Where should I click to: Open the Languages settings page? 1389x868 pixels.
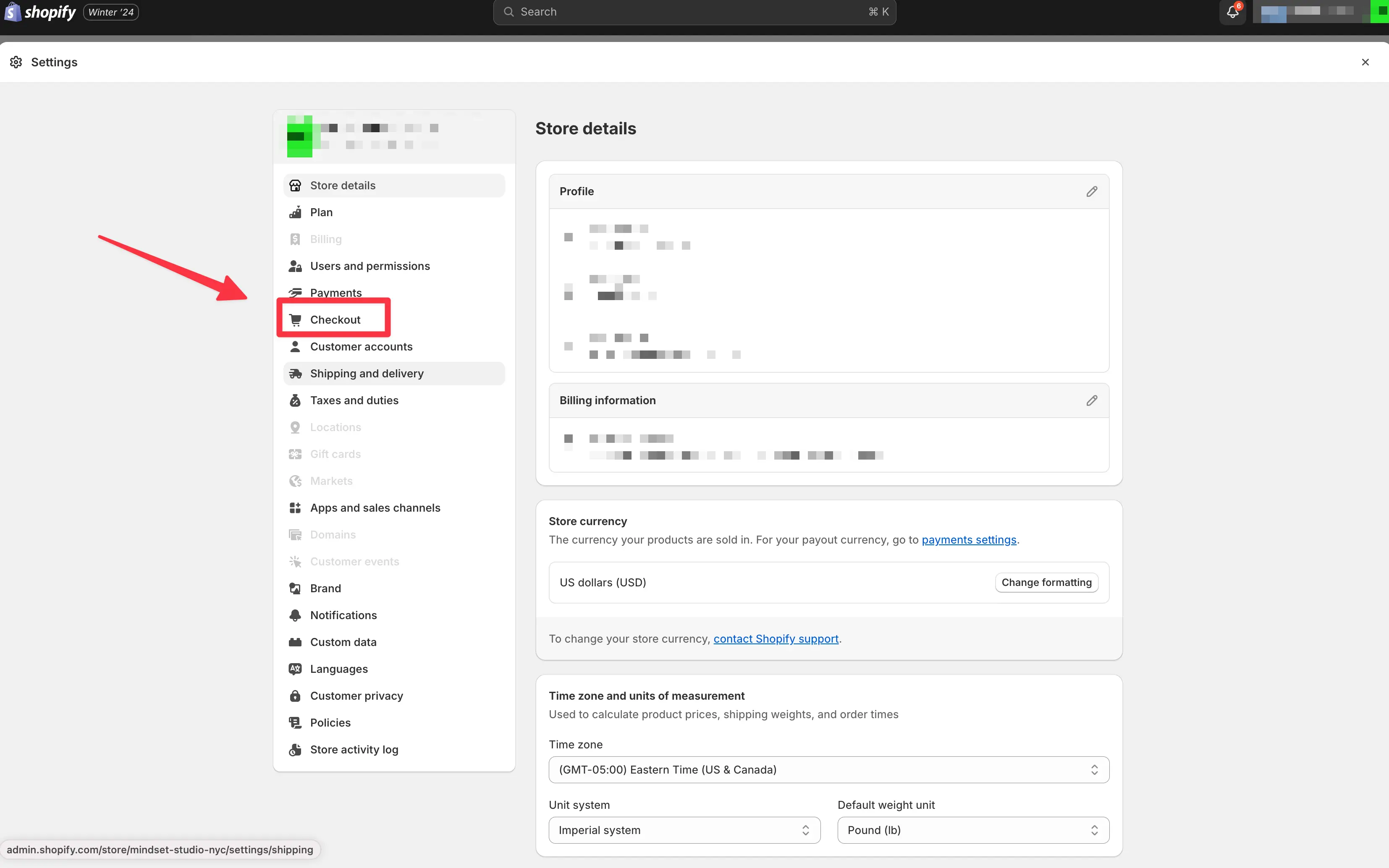[x=394, y=669]
